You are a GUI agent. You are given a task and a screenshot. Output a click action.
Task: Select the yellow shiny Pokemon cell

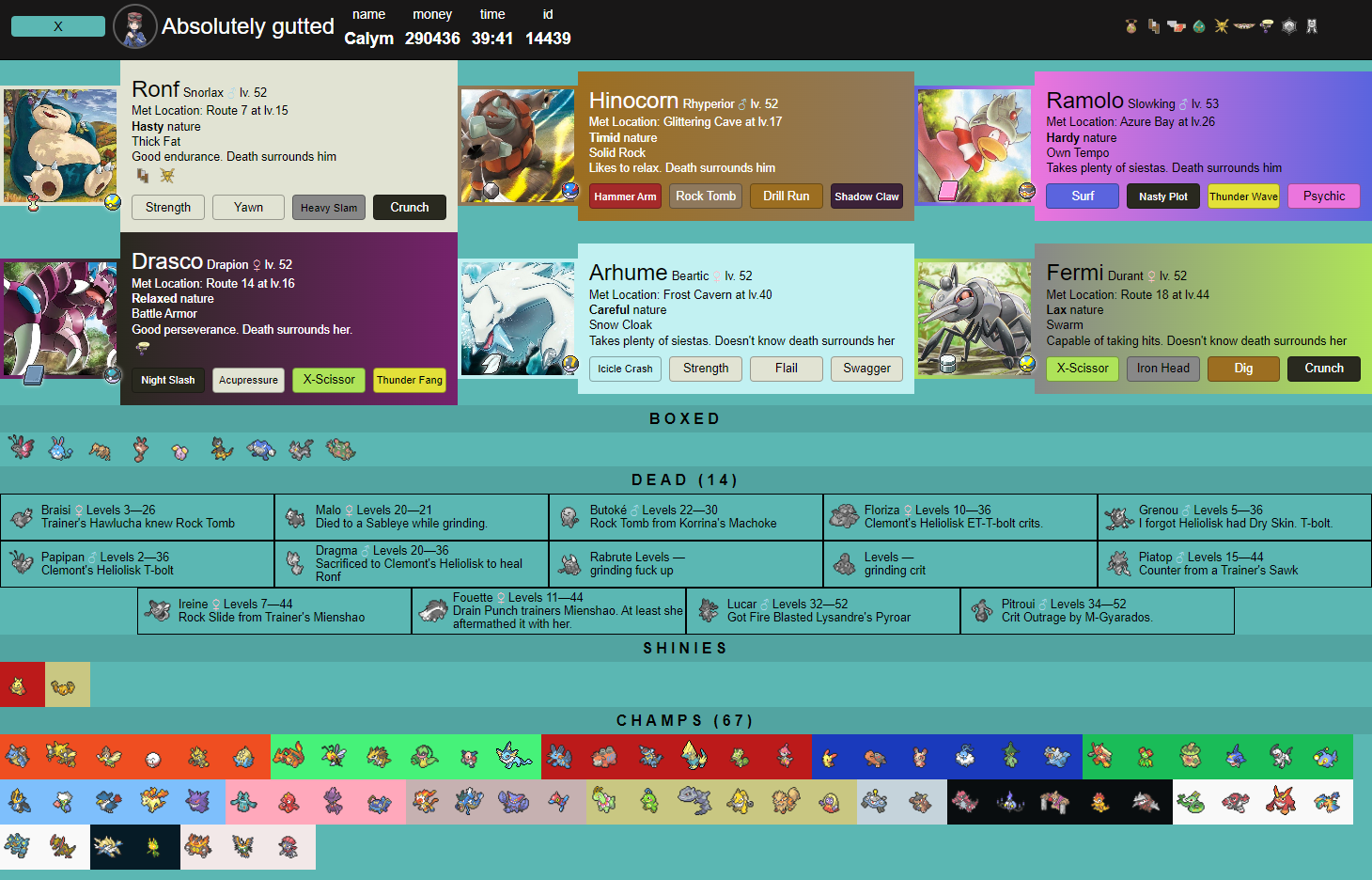pos(68,684)
